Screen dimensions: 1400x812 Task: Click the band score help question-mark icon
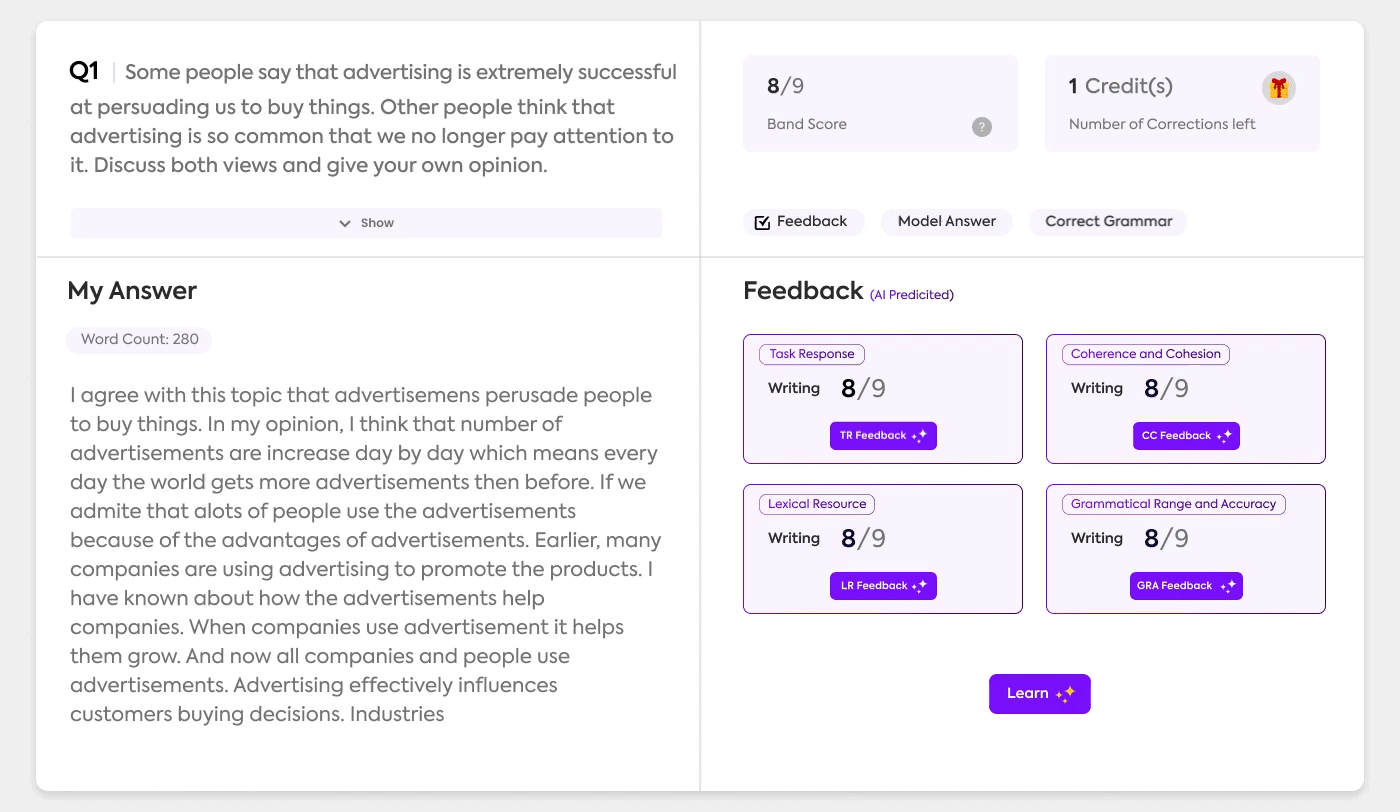[982, 127]
